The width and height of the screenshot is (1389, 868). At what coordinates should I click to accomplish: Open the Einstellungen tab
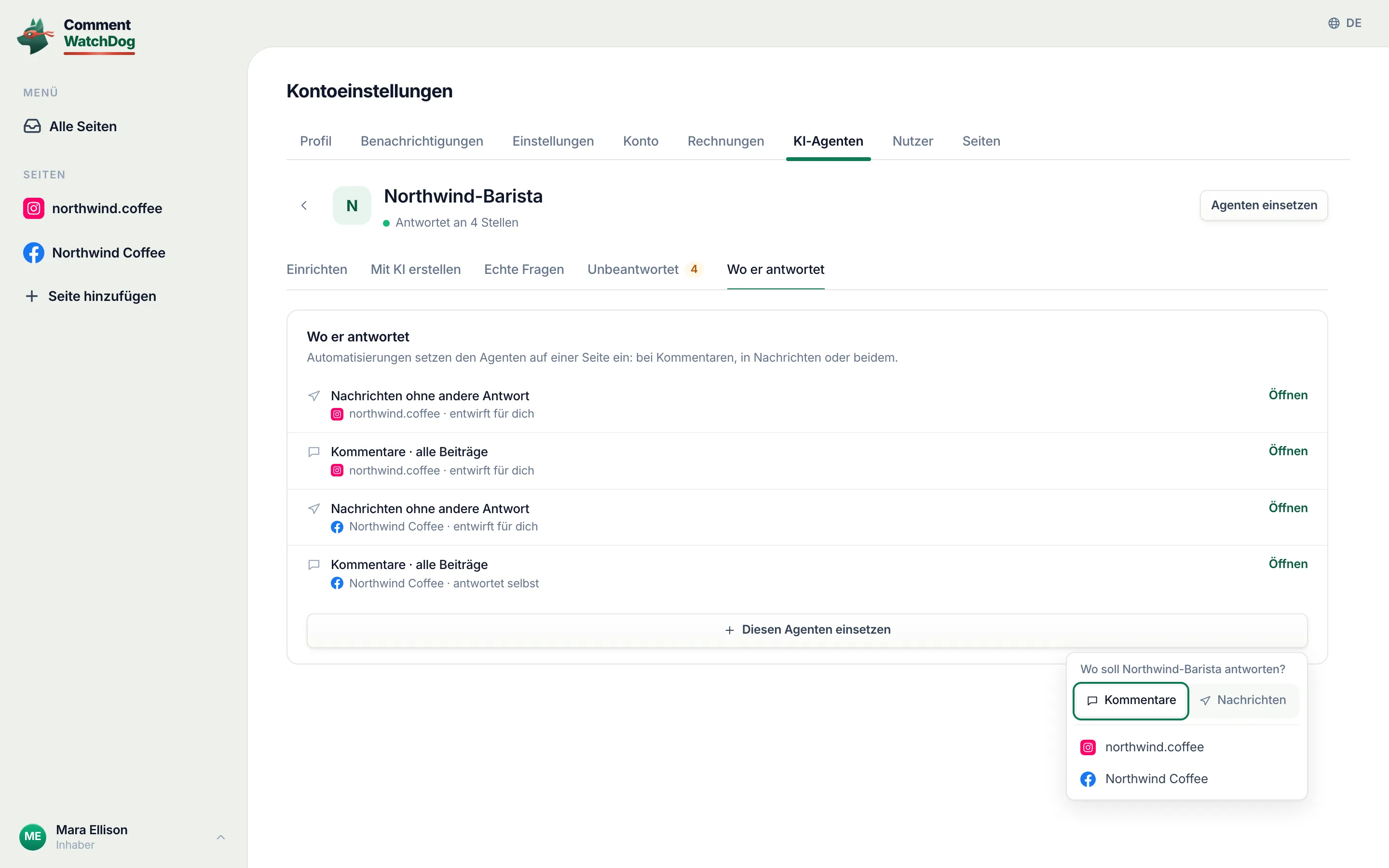[x=553, y=141]
